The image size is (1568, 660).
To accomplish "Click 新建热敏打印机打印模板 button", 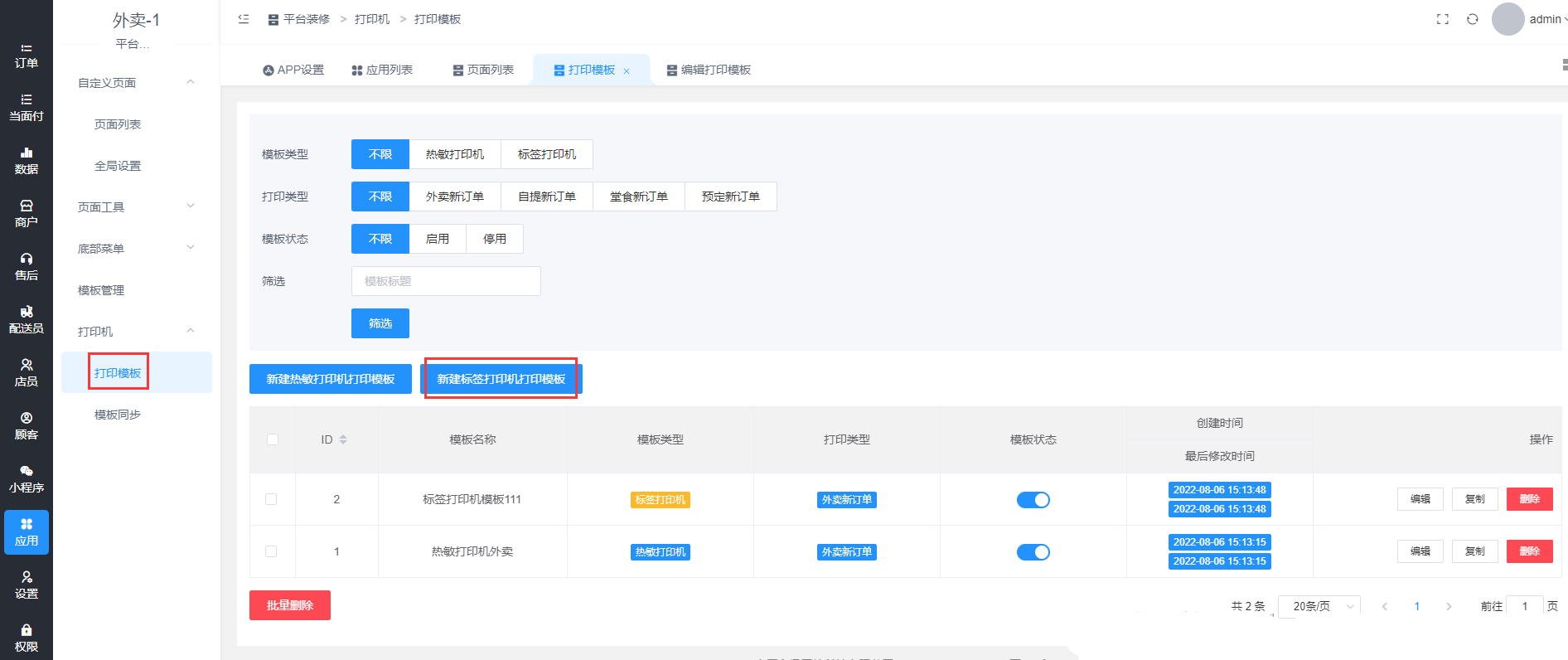I will click(x=331, y=379).
